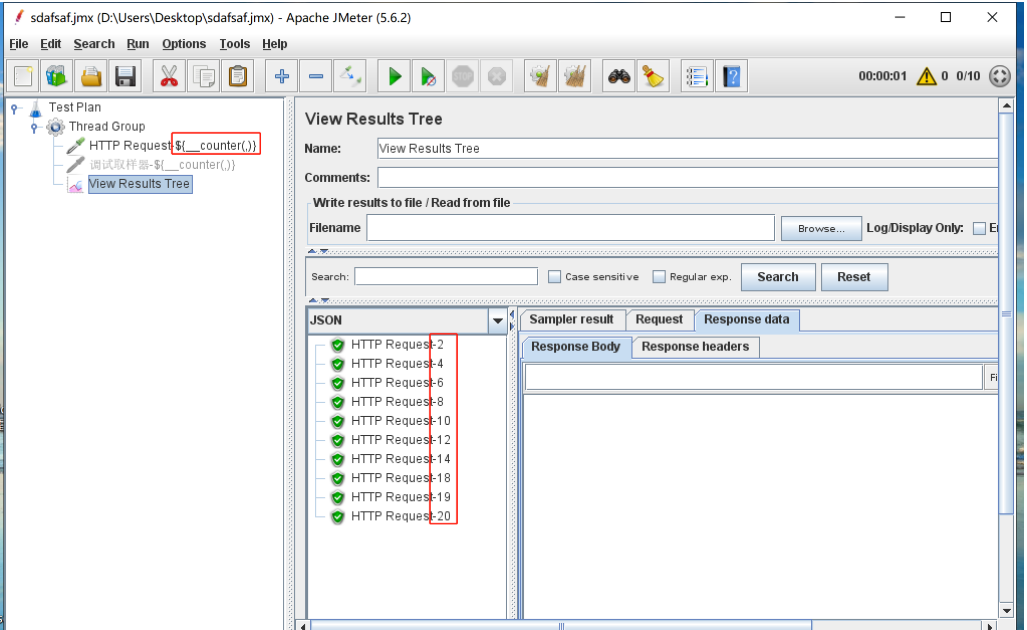The height and width of the screenshot is (630, 1027).
Task: Click the Name input field
Action: pos(688,149)
